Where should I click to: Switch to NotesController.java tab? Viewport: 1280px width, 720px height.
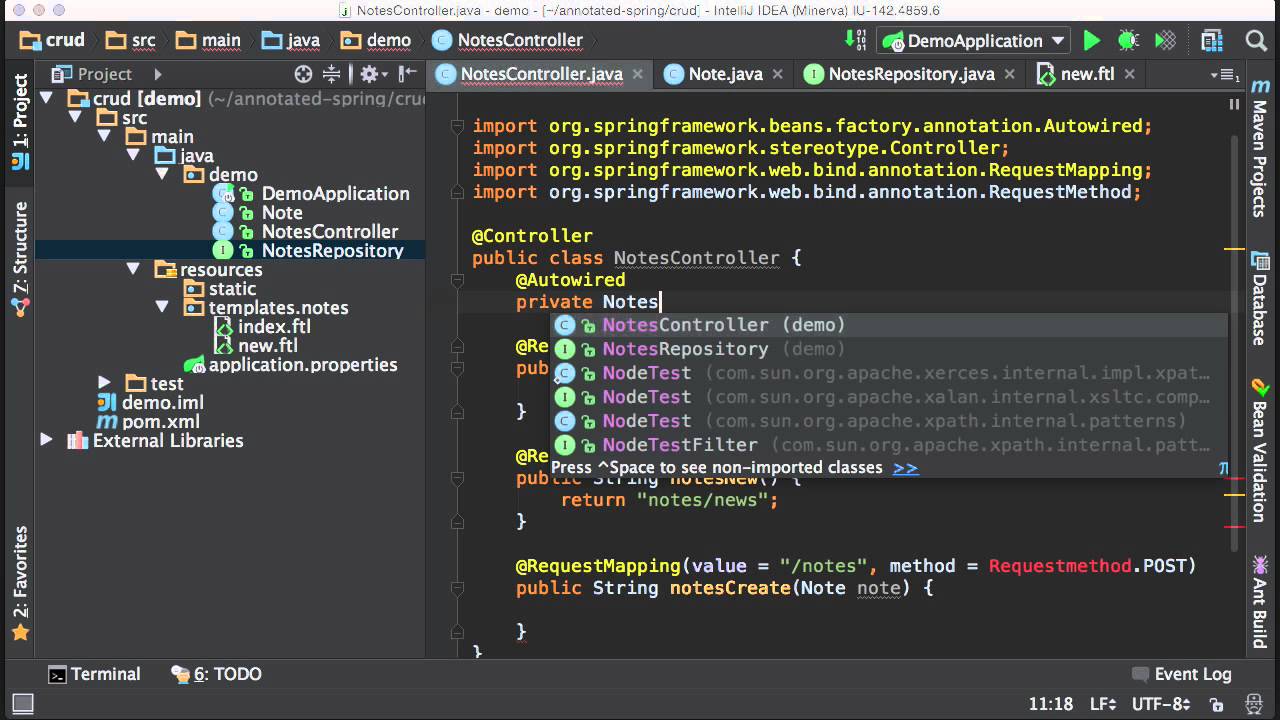click(x=541, y=74)
